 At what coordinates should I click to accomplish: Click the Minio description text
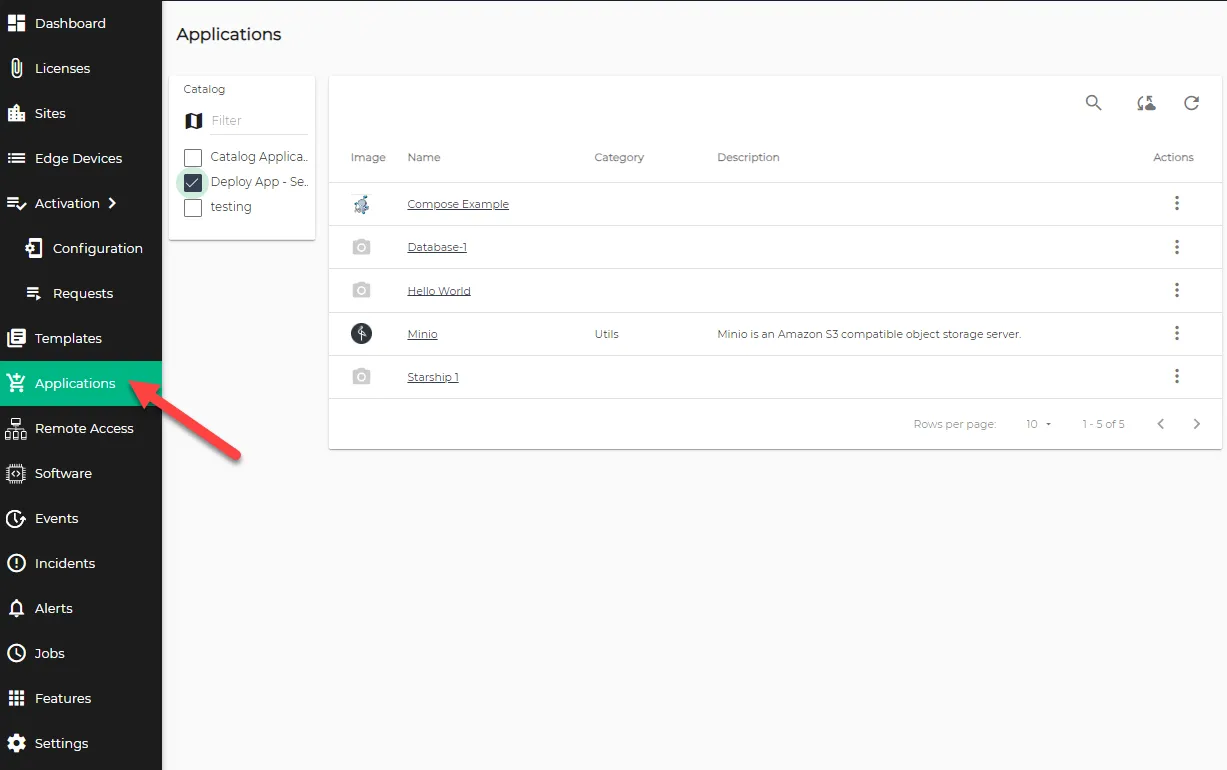[869, 334]
